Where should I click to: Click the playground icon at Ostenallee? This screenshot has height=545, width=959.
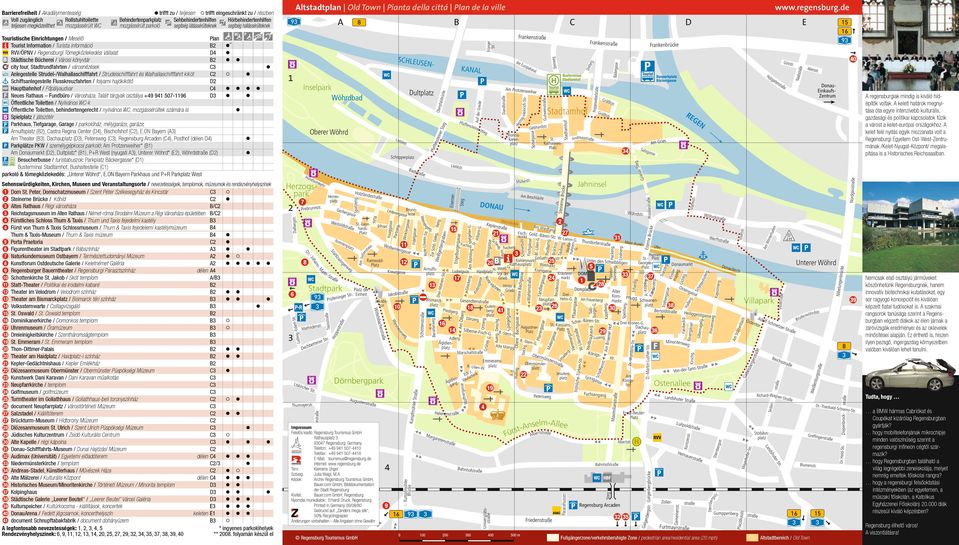[x=697, y=386]
